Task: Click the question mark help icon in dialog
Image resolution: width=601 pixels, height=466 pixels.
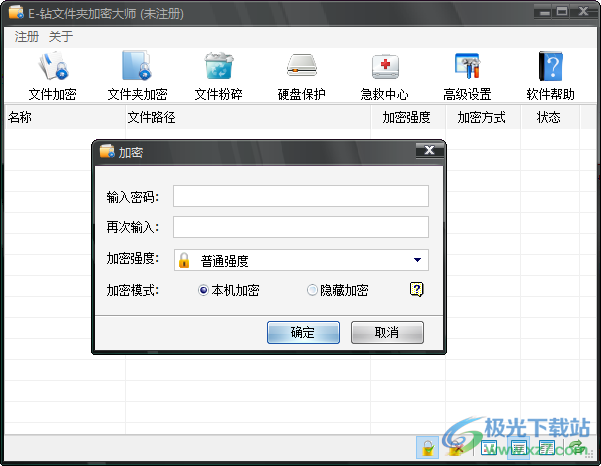Action: click(x=417, y=289)
